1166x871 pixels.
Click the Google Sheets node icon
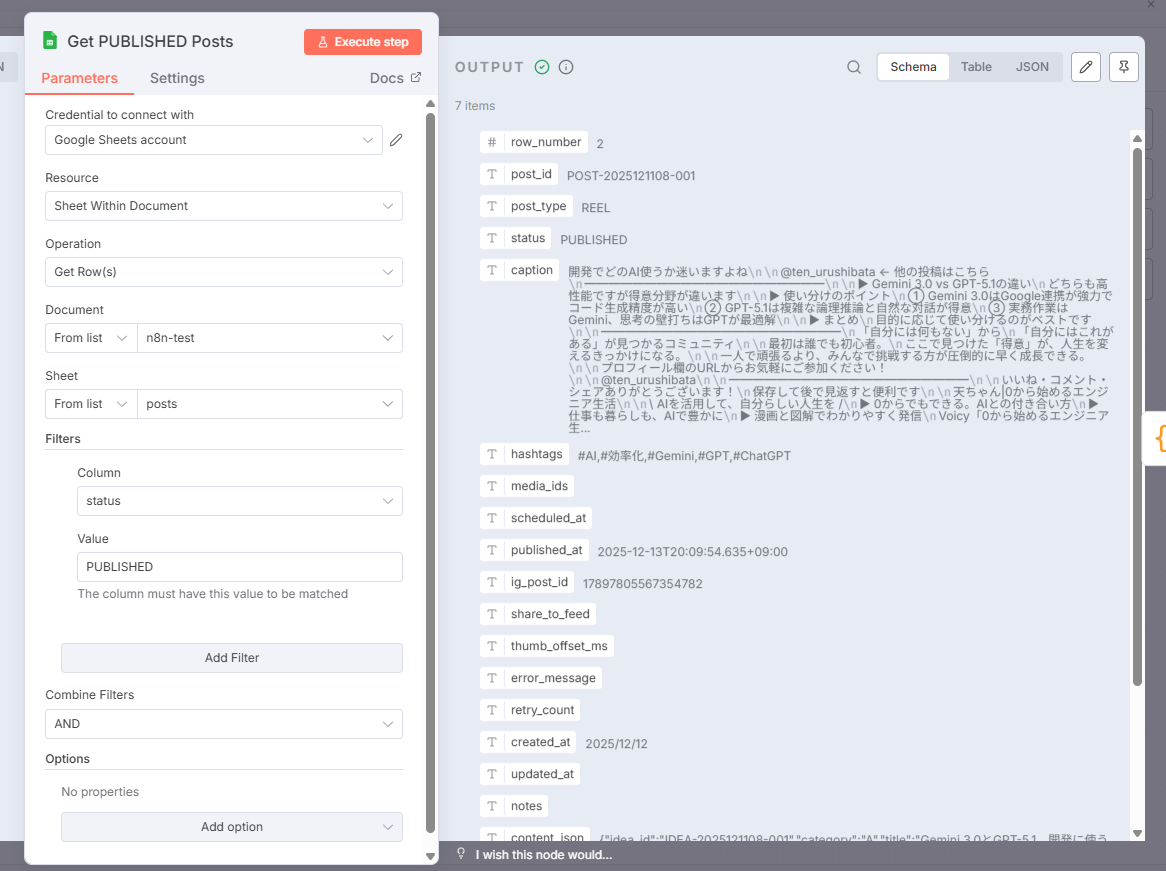tap(50, 41)
